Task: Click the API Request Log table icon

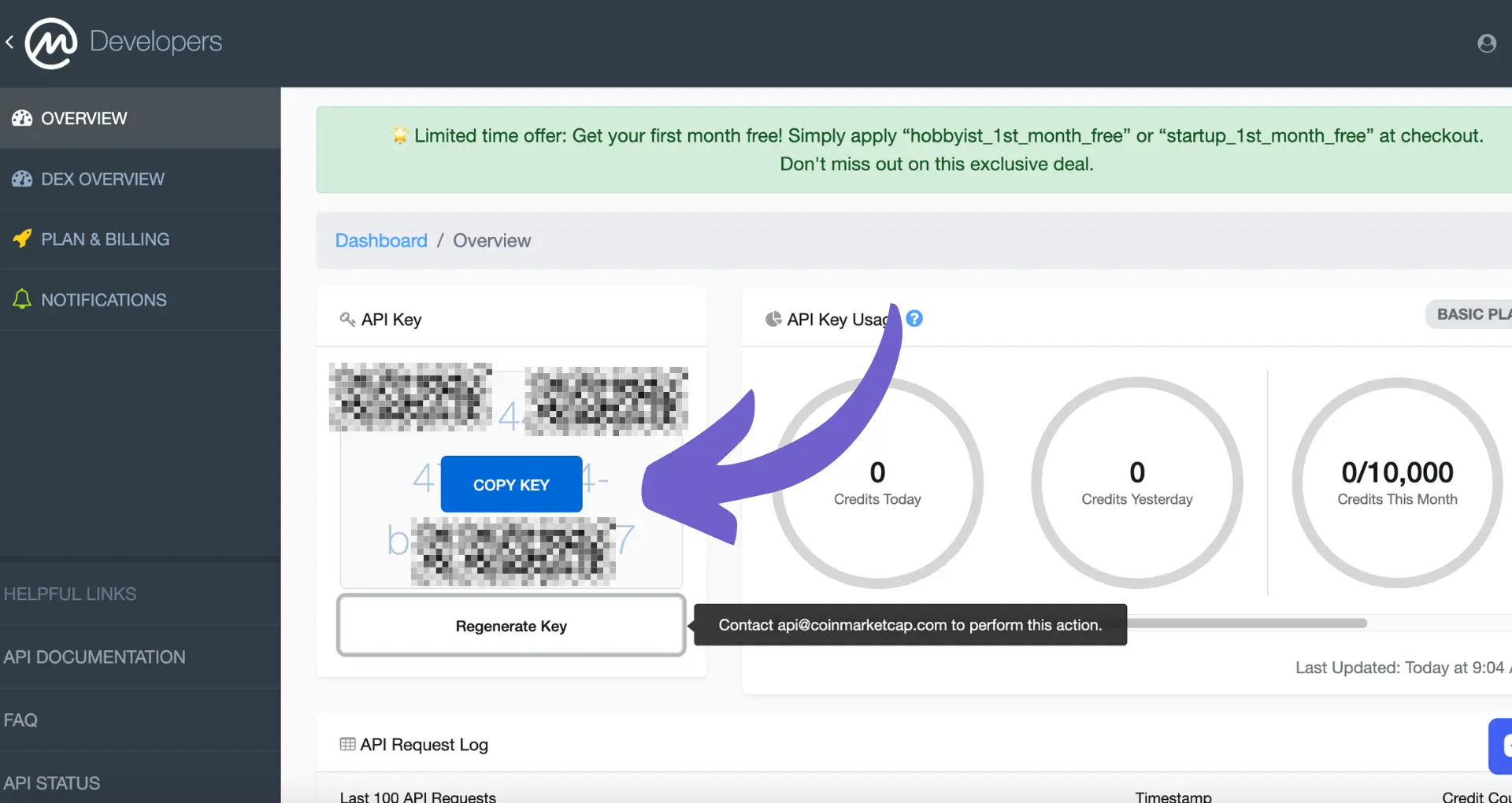Action: [x=347, y=744]
